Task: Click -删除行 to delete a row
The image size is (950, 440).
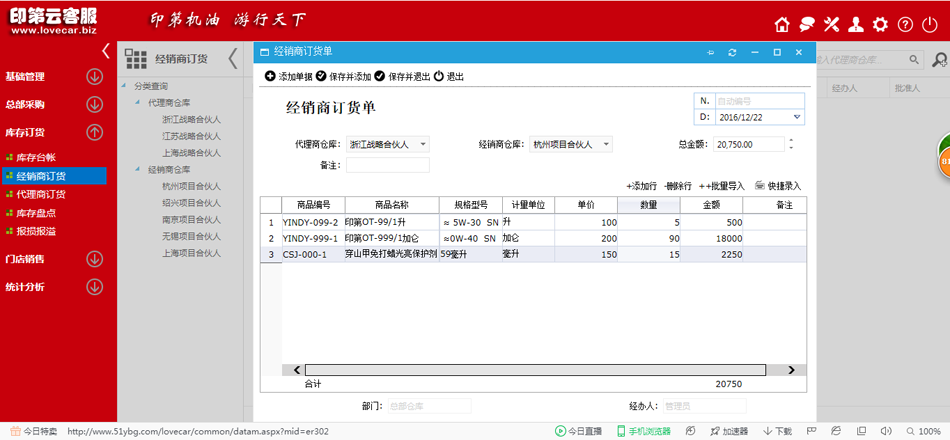Action: [x=677, y=186]
